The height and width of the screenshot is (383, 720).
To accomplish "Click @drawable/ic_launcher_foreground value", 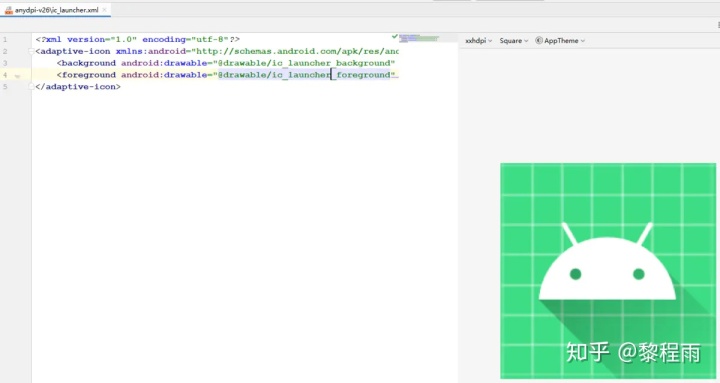I will pos(304,75).
